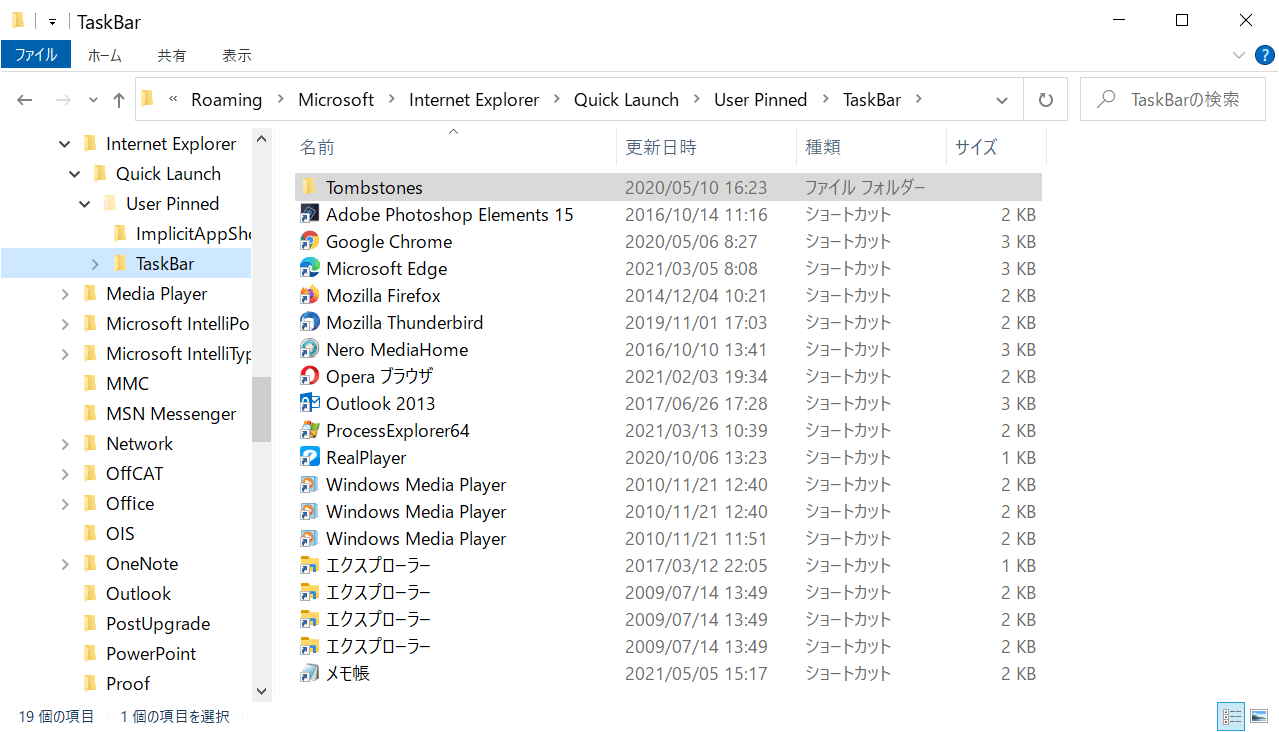Click the 1 個の項目を選択 status text
This screenshot has width=1279, height=732.
point(175,716)
